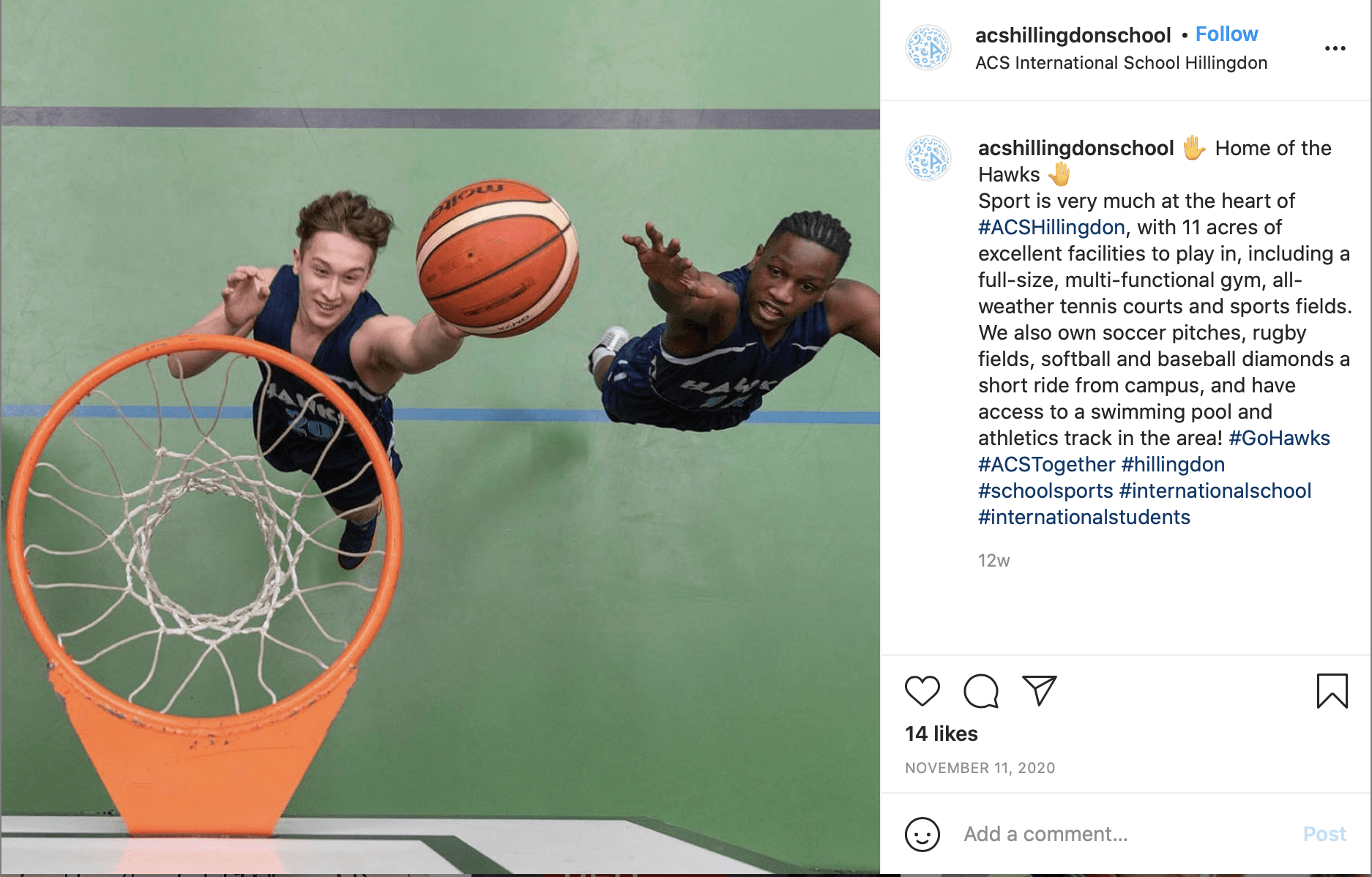The width and height of the screenshot is (1372, 877).
Task: Open the #schoolsports hashtag link
Action: click(x=1045, y=490)
